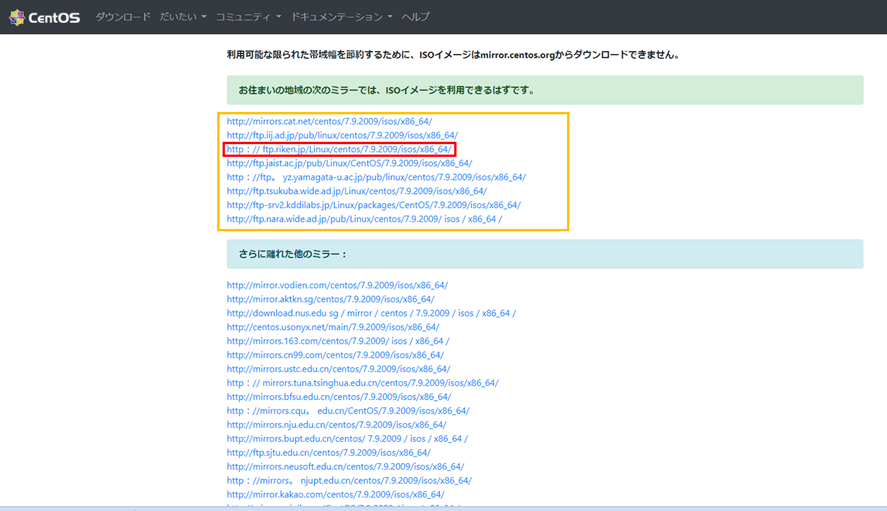This screenshot has height=511, width=887.
Task: Open the mirrors.bupt.edu.cn mirror link
Action: (347, 439)
